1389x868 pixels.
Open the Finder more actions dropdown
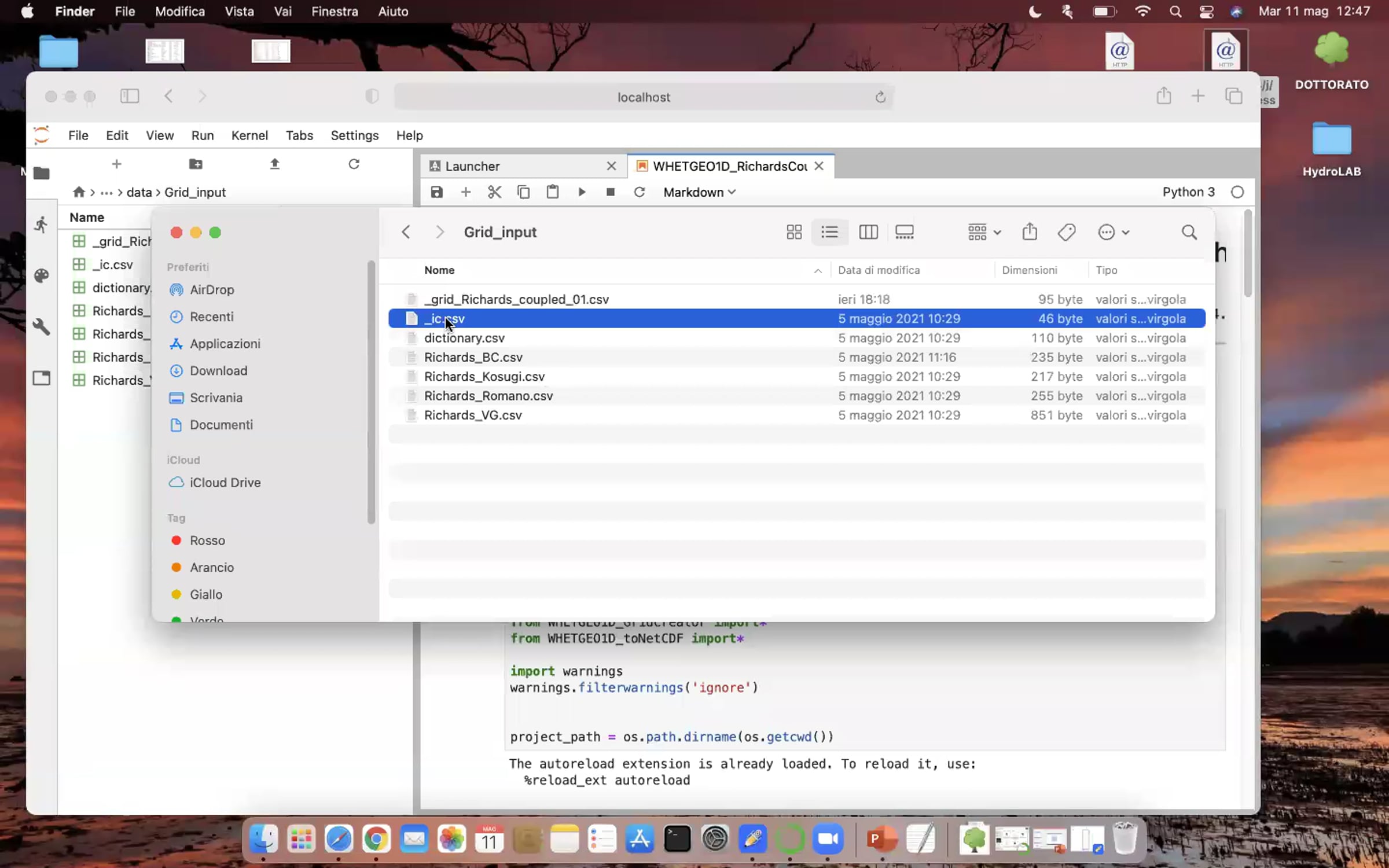pyautogui.click(x=1113, y=232)
